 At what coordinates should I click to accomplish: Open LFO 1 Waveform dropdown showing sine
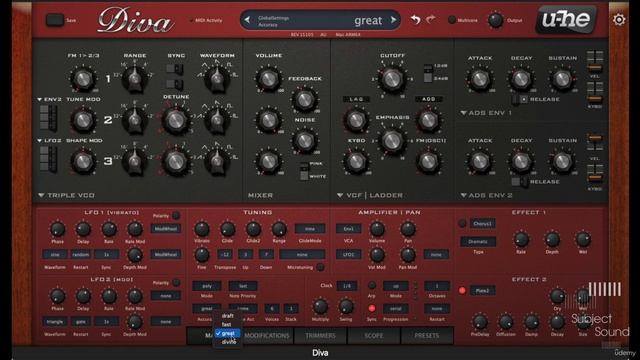[x=55, y=254]
